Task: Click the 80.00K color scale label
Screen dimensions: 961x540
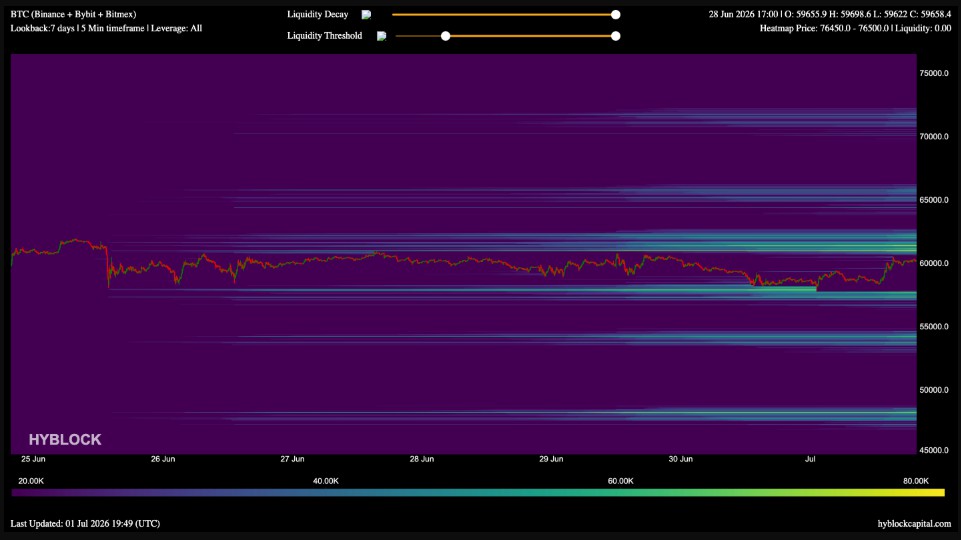Action: point(916,481)
